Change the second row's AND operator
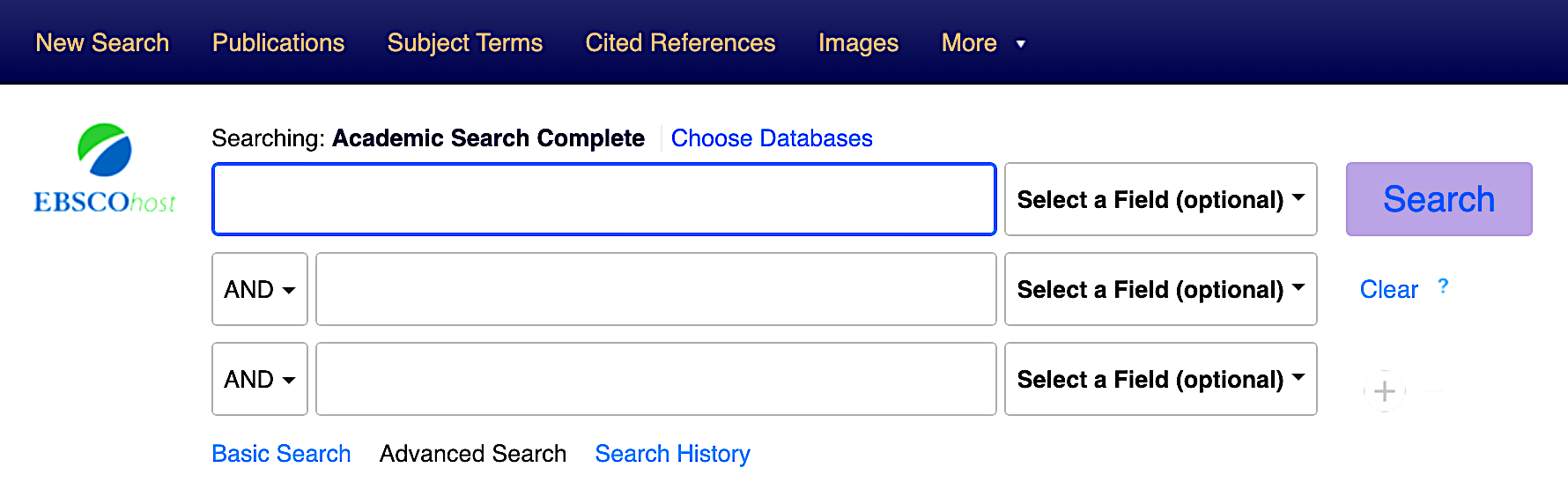The image size is (1568, 497). tap(259, 290)
